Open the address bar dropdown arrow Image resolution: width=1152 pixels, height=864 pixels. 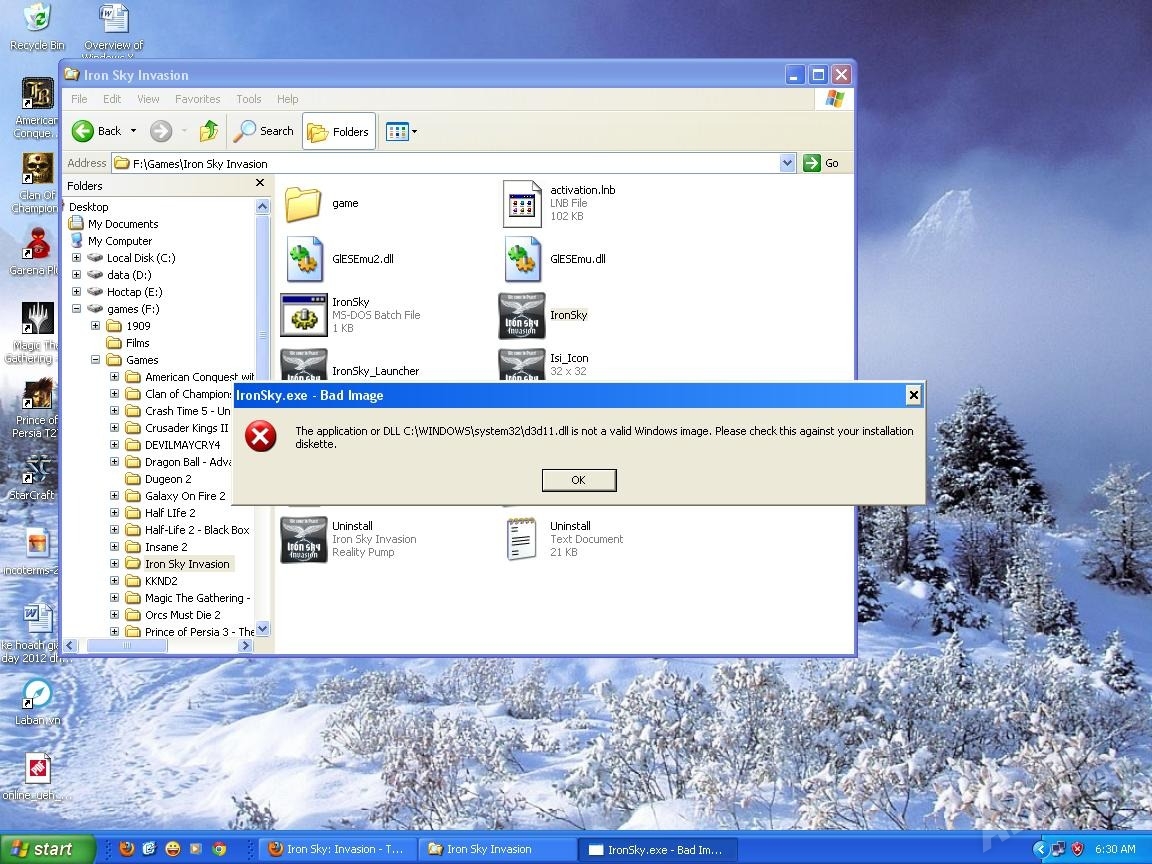click(787, 163)
